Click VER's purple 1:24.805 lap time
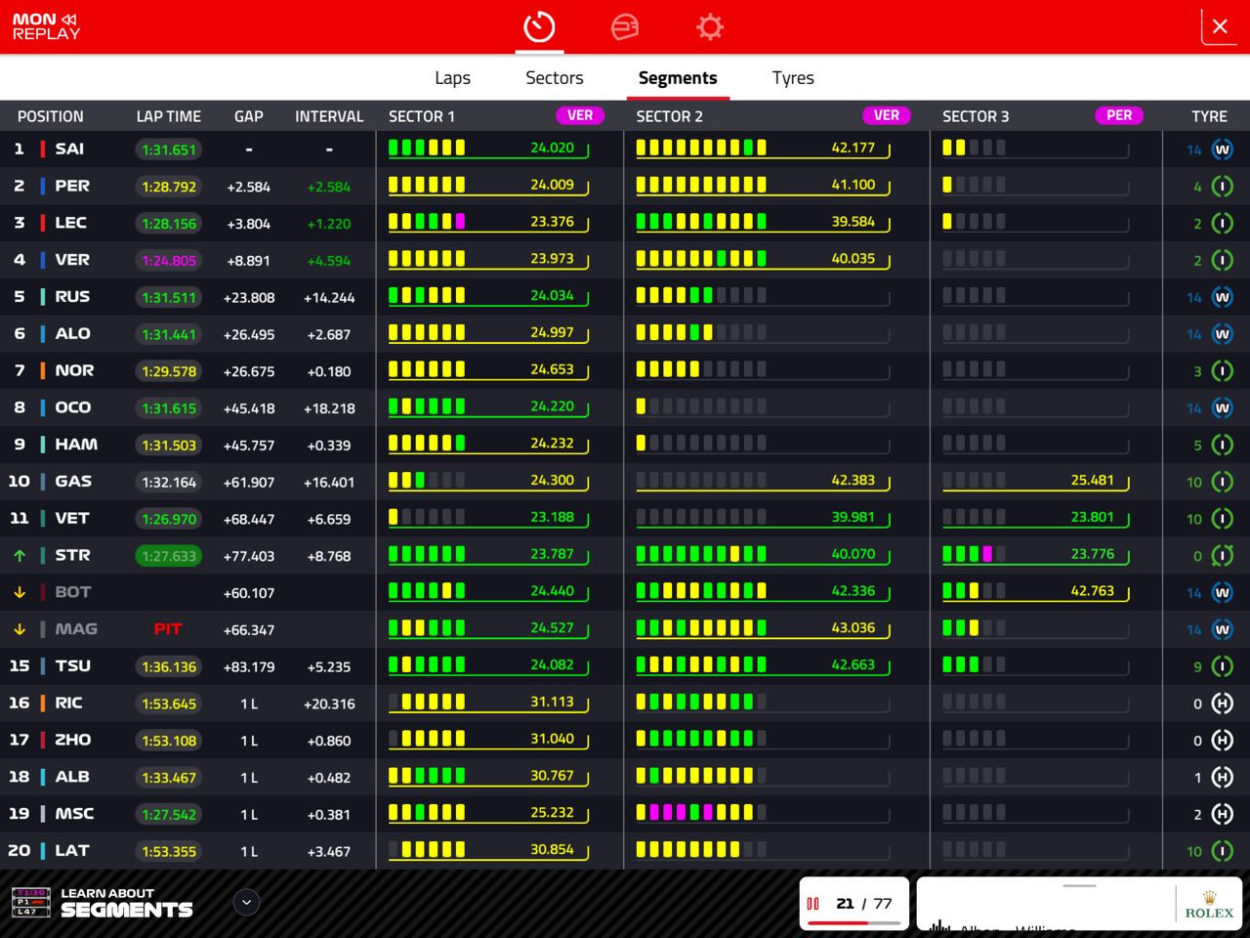Viewport: 1250px width, 938px height. click(x=169, y=260)
